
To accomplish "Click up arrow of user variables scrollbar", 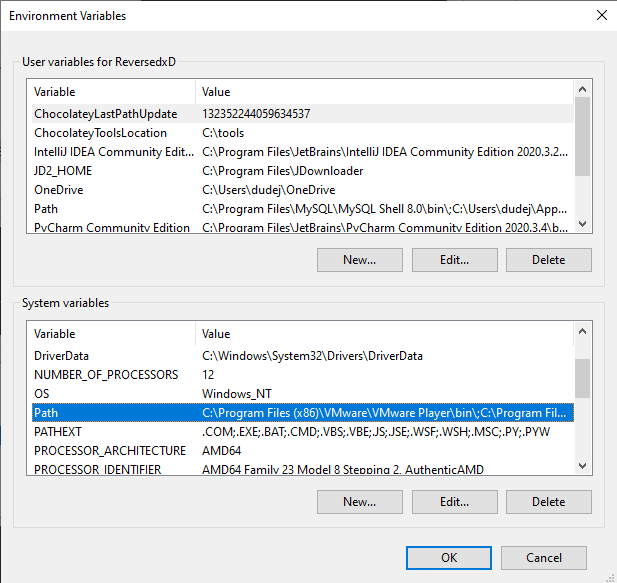I will (582, 89).
